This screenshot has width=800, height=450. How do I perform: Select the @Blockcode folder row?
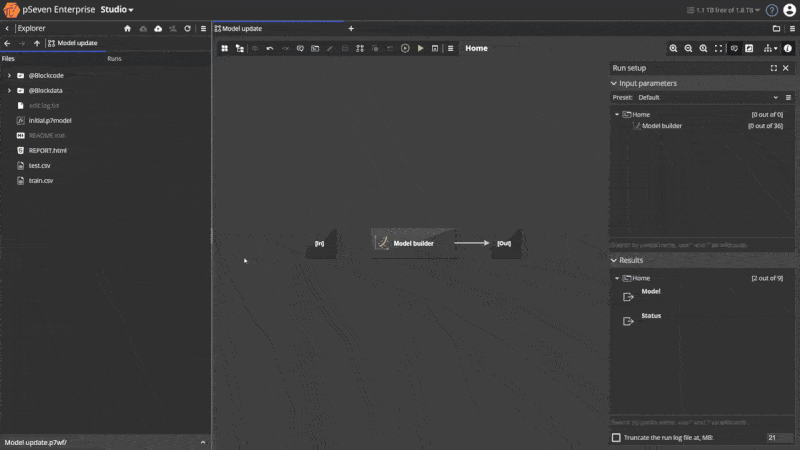tap(105, 76)
